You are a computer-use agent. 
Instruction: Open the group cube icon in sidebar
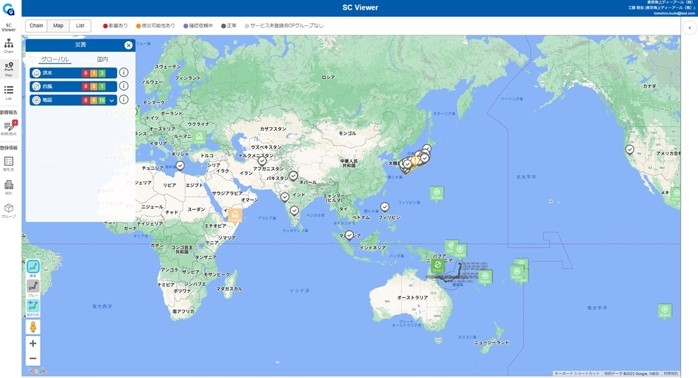click(8, 210)
